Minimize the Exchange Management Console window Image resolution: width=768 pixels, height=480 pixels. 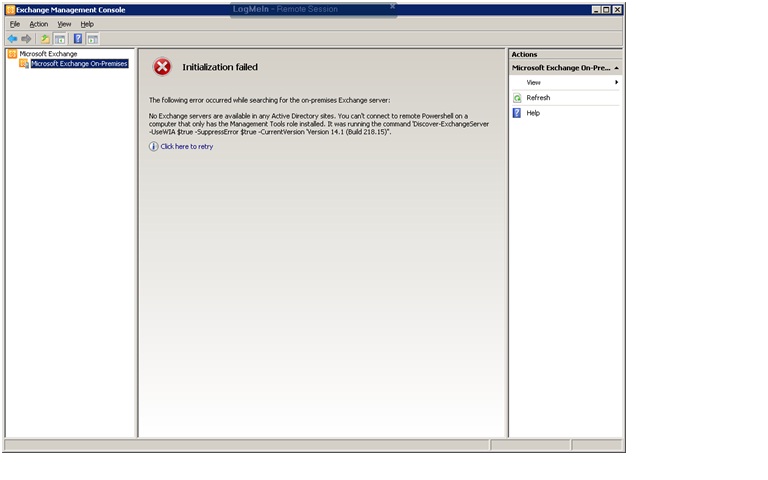[x=596, y=10]
